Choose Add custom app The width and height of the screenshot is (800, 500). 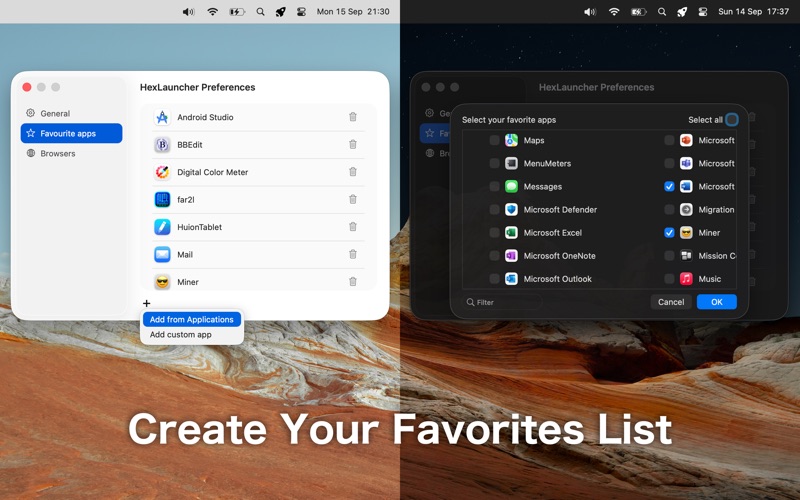click(192, 335)
